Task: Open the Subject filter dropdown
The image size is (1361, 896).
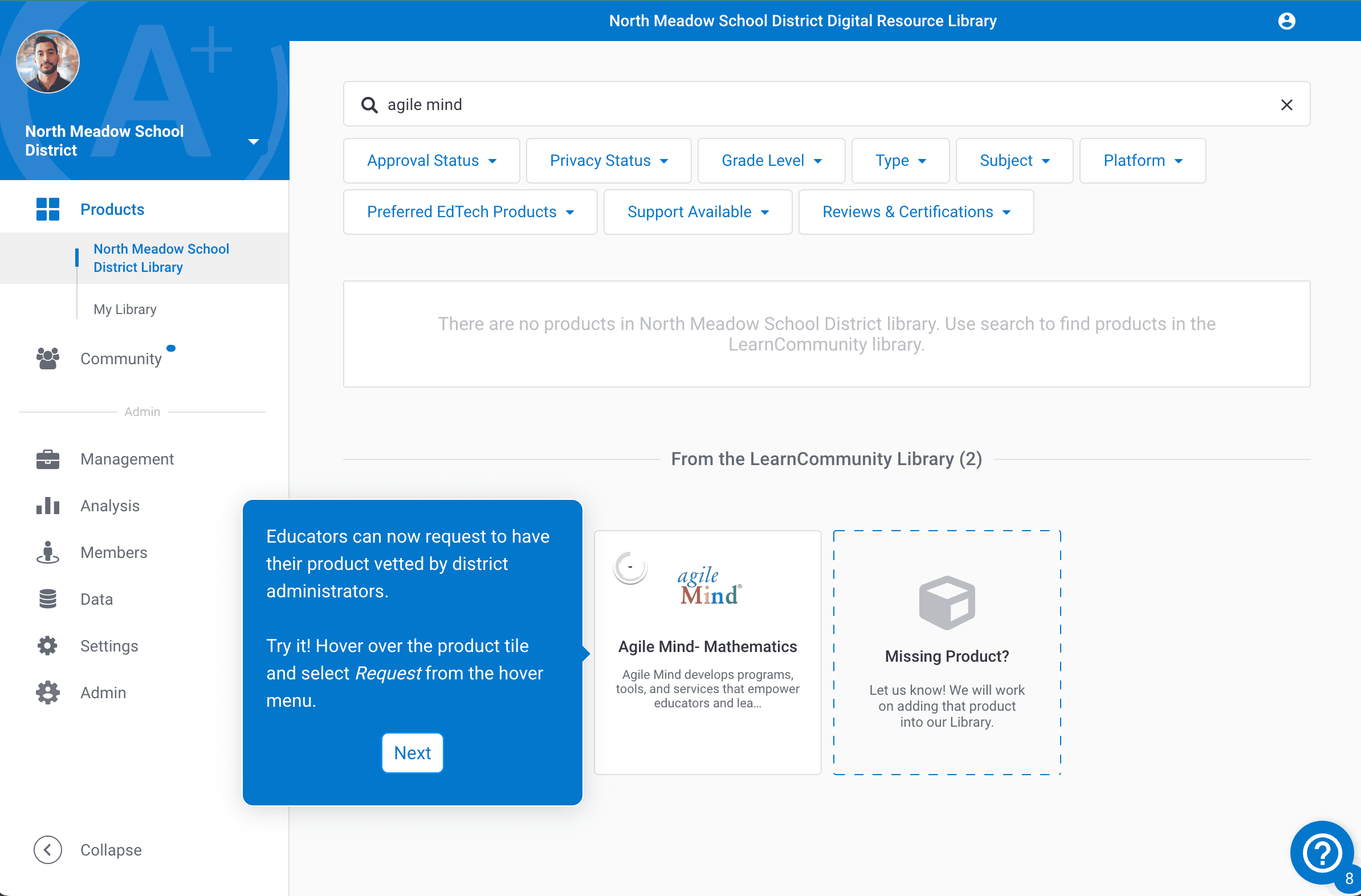Action: pos(1014,161)
